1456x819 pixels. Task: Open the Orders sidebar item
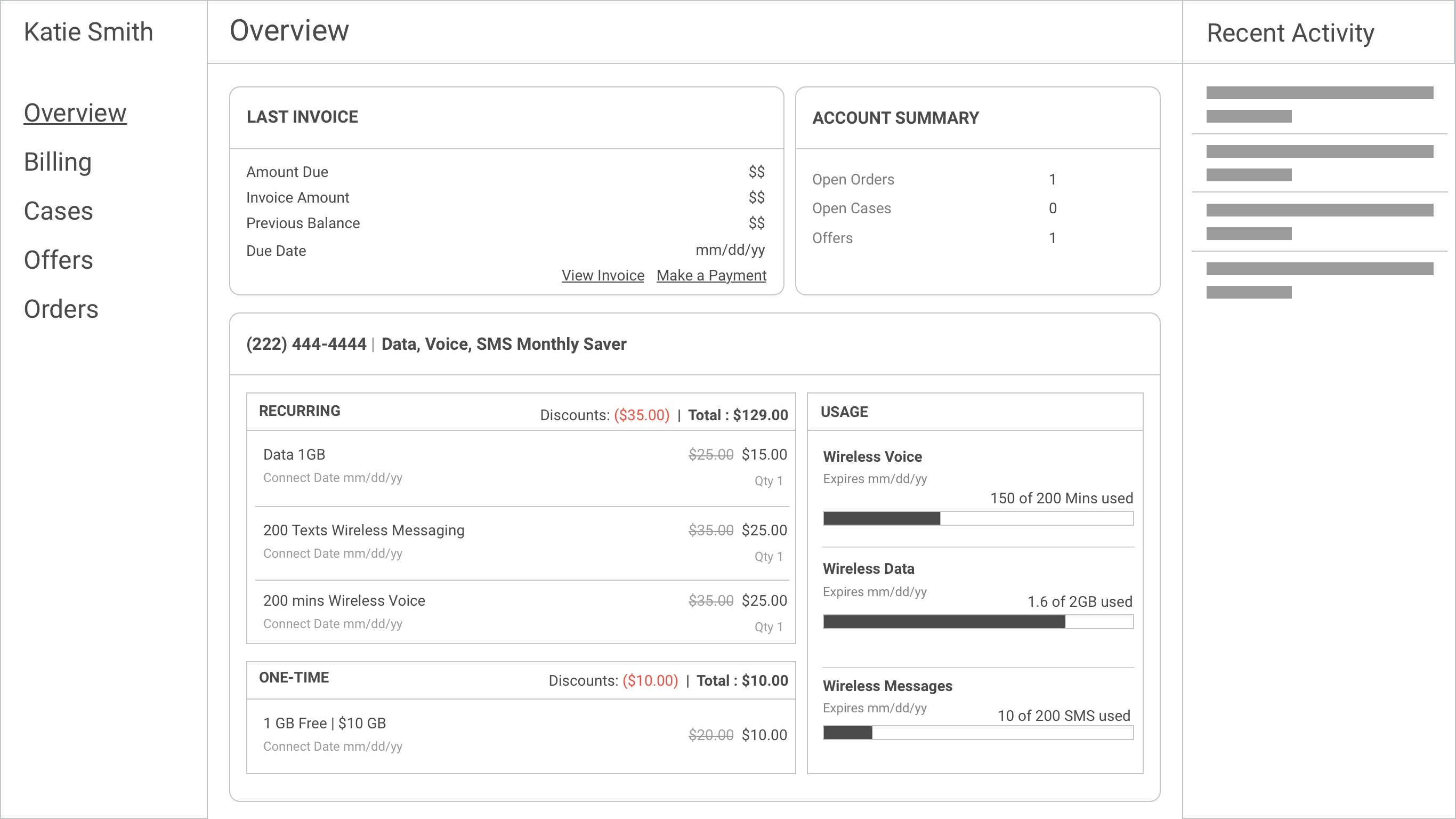(x=61, y=309)
